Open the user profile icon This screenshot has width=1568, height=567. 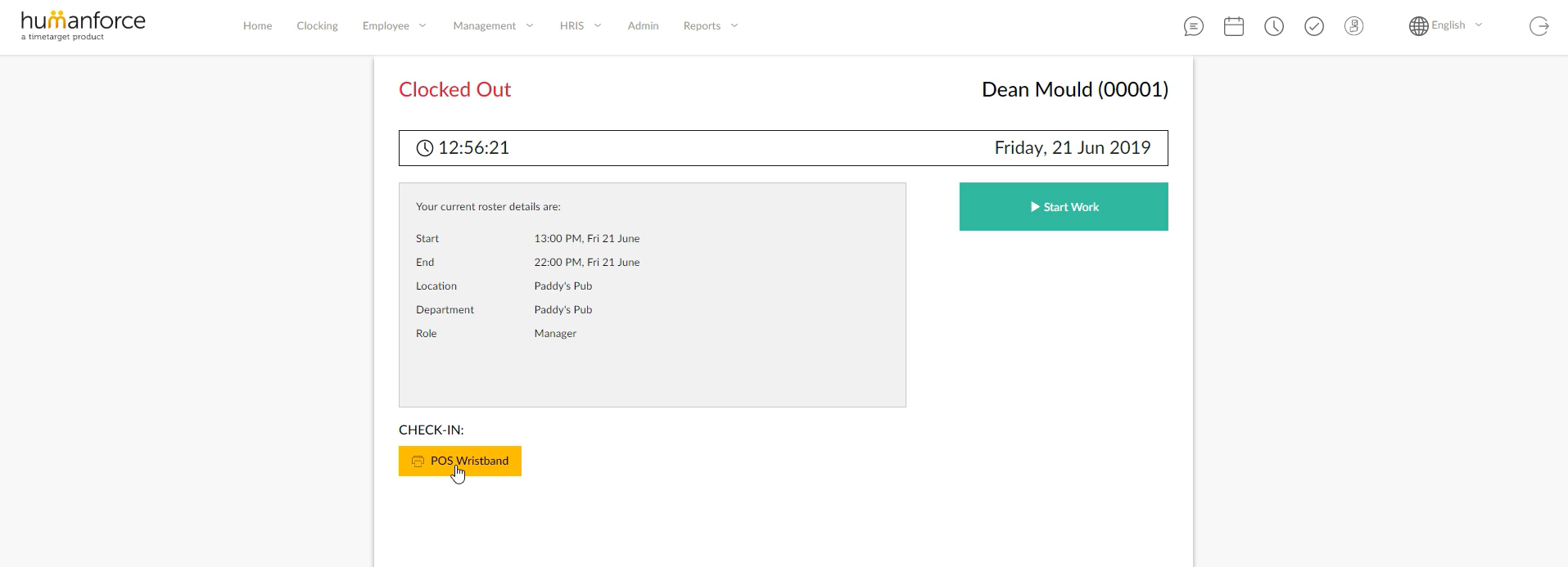pos(1354,26)
